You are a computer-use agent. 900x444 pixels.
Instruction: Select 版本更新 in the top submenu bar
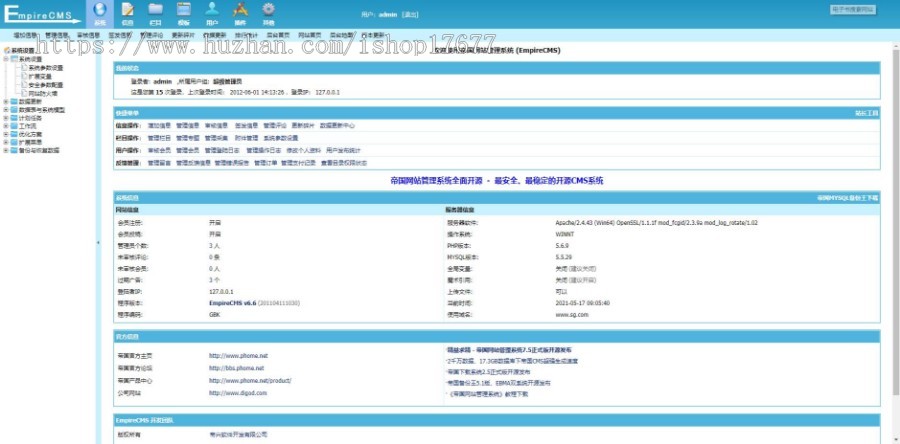point(373,36)
